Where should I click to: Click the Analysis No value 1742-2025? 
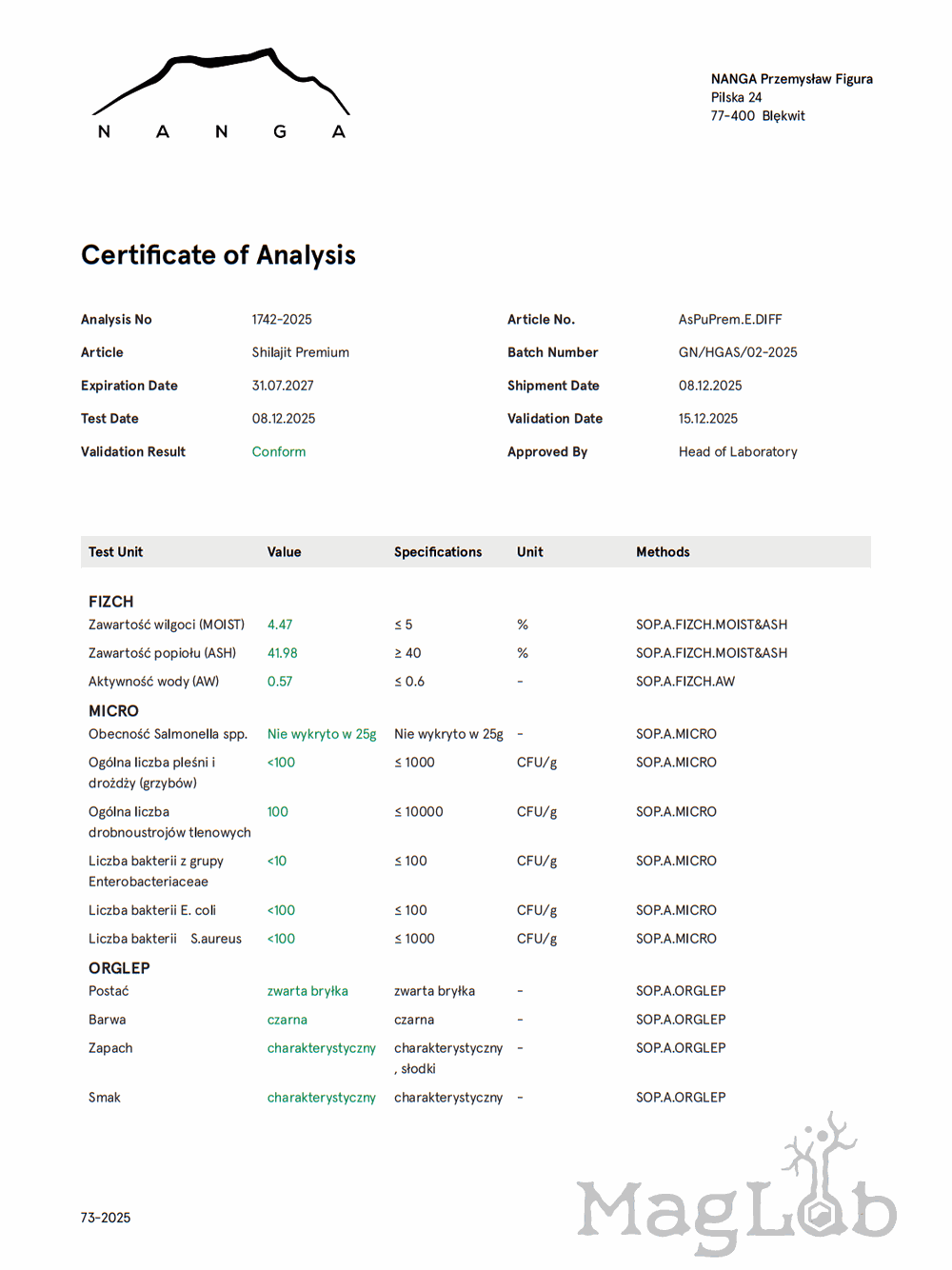[282, 320]
